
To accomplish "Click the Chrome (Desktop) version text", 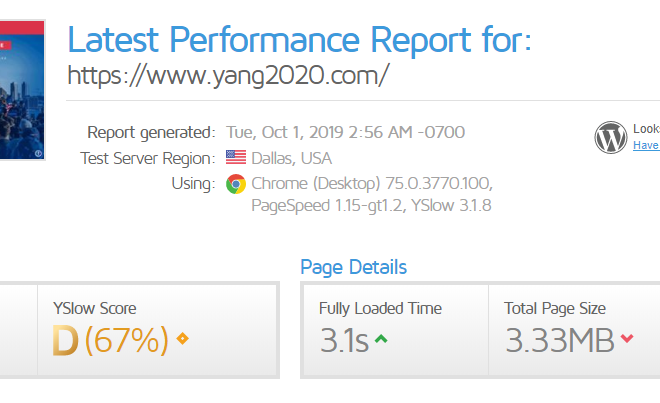I will 372,184.
